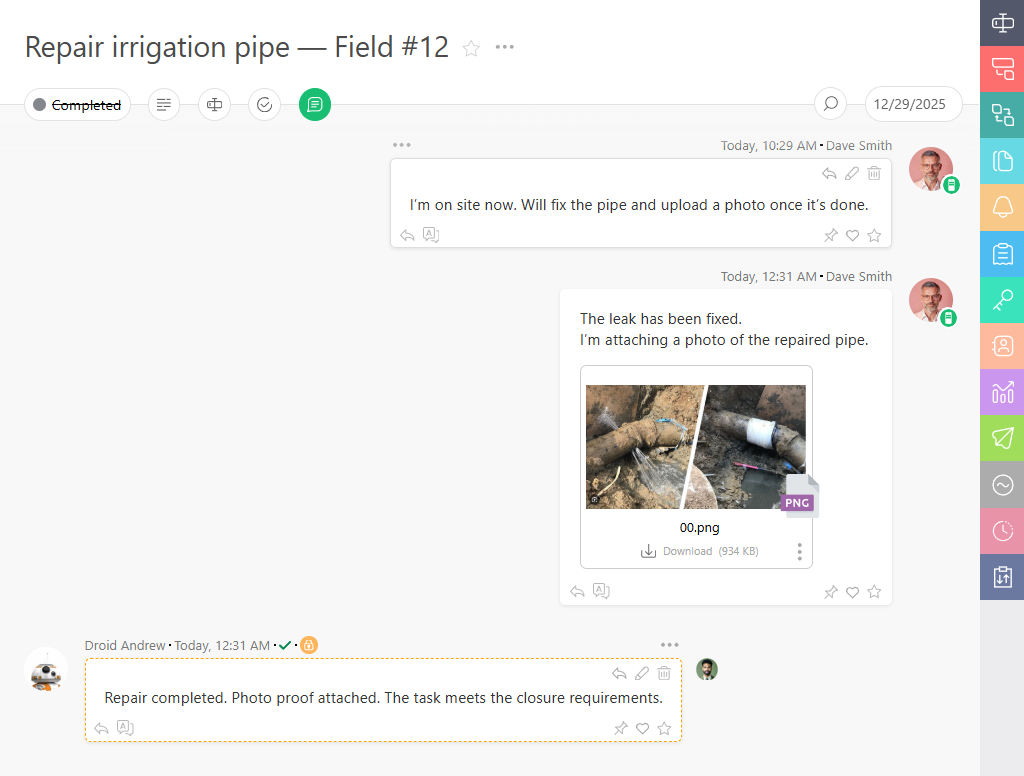This screenshot has height=776, width=1024.
Task: Edit the "Repair completed" message with the pencil
Action: pyautogui.click(x=642, y=674)
